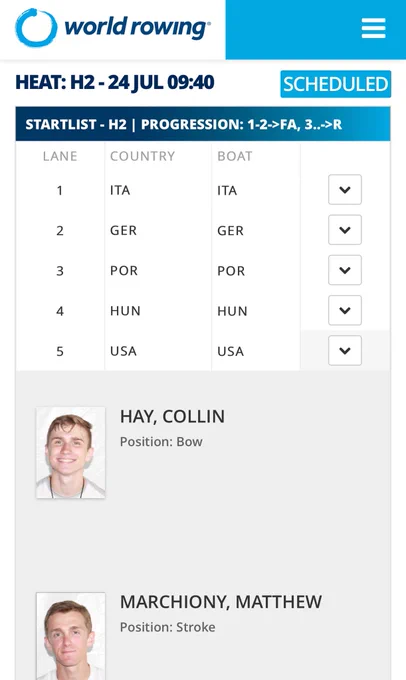
Task: Click the Heat H2 - 24 JUL 09:40 heading
Action: 115,82
